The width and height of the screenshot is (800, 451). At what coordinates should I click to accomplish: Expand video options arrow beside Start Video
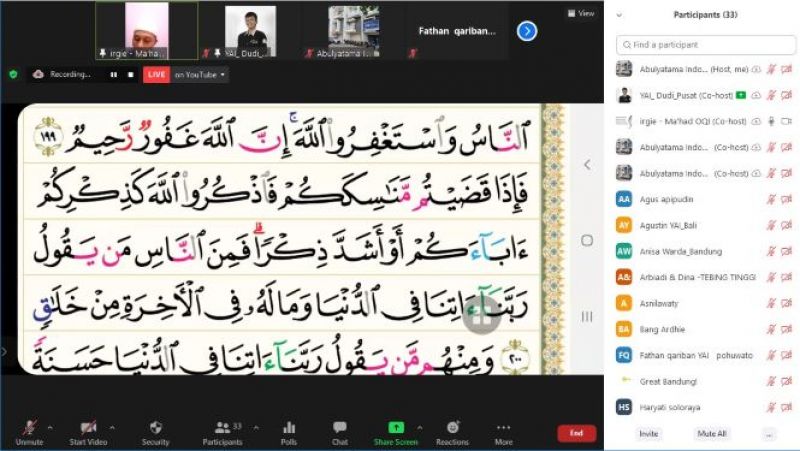click(x=111, y=427)
